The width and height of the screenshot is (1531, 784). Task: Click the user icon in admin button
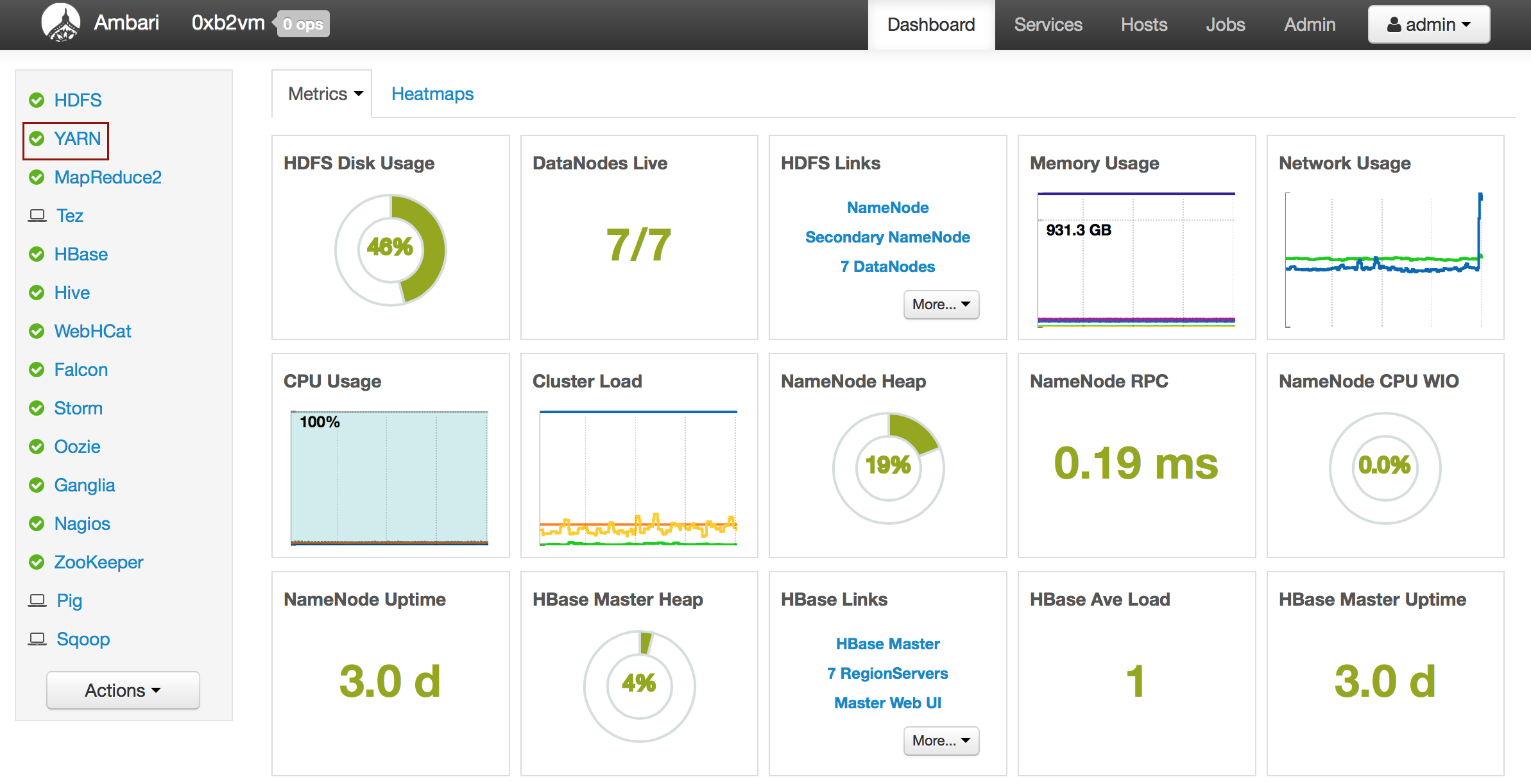point(1394,24)
